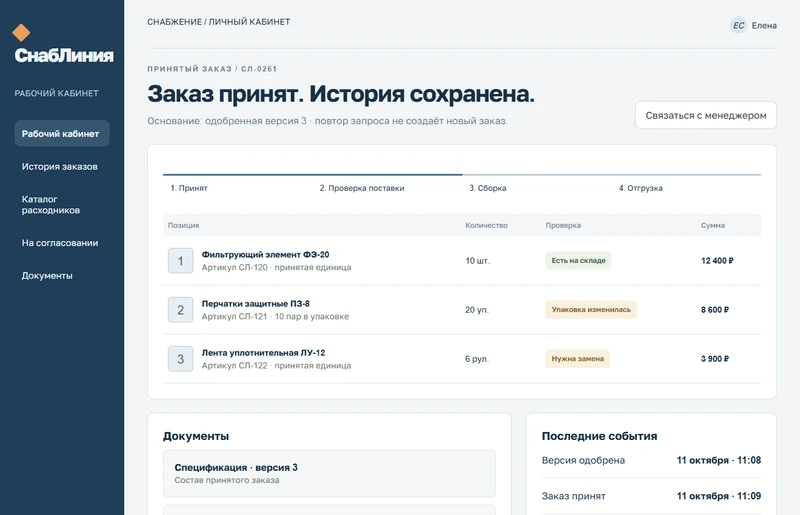
Task: Click user name Елена
Action: [764, 26]
